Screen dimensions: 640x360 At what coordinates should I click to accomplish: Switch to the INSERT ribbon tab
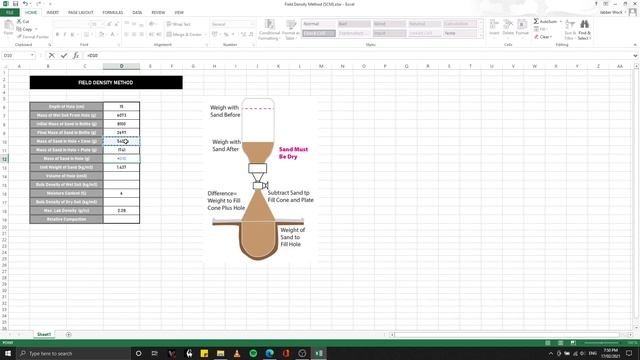point(53,13)
